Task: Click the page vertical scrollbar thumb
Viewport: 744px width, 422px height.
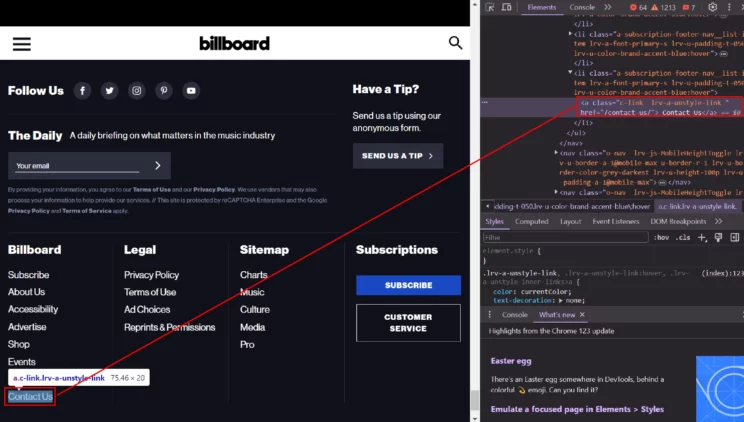Action: tap(474, 400)
